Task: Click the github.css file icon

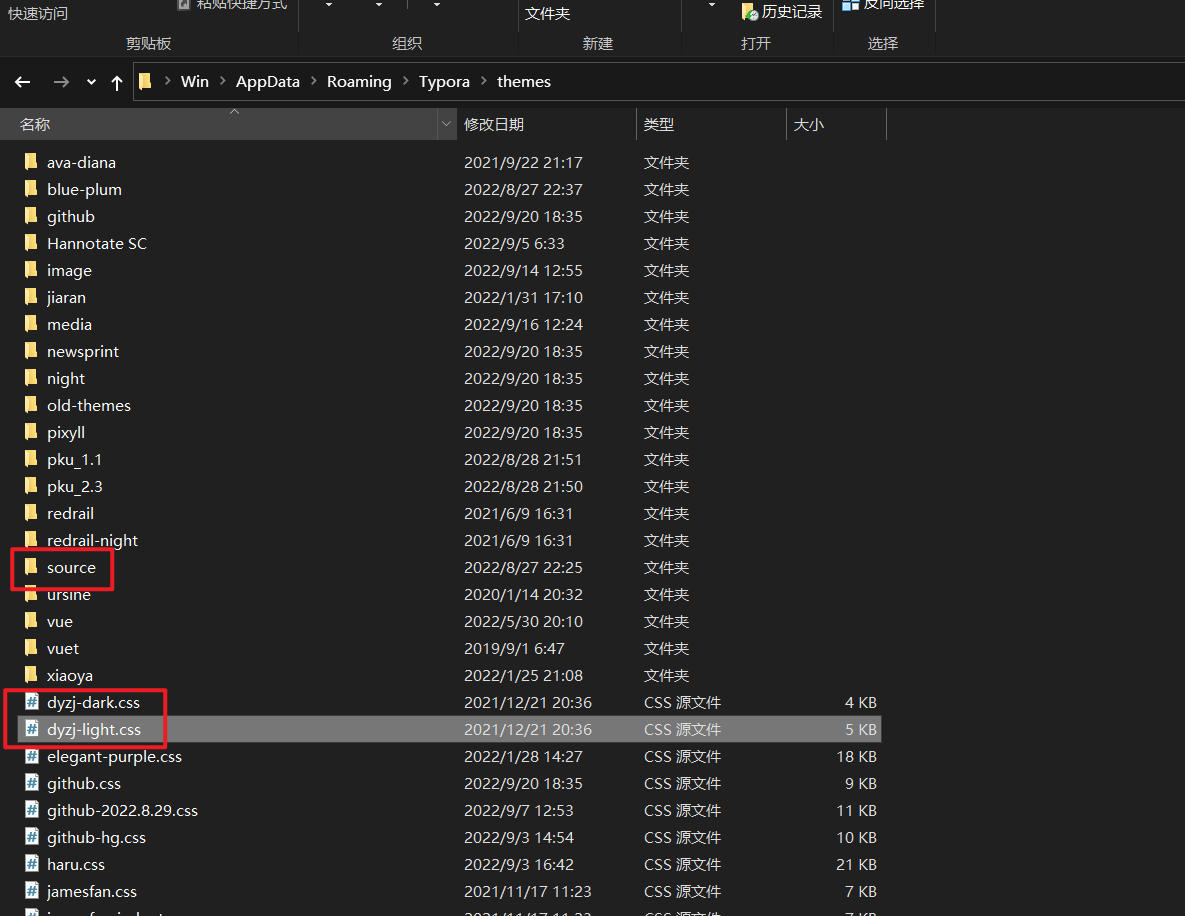Action: point(32,783)
